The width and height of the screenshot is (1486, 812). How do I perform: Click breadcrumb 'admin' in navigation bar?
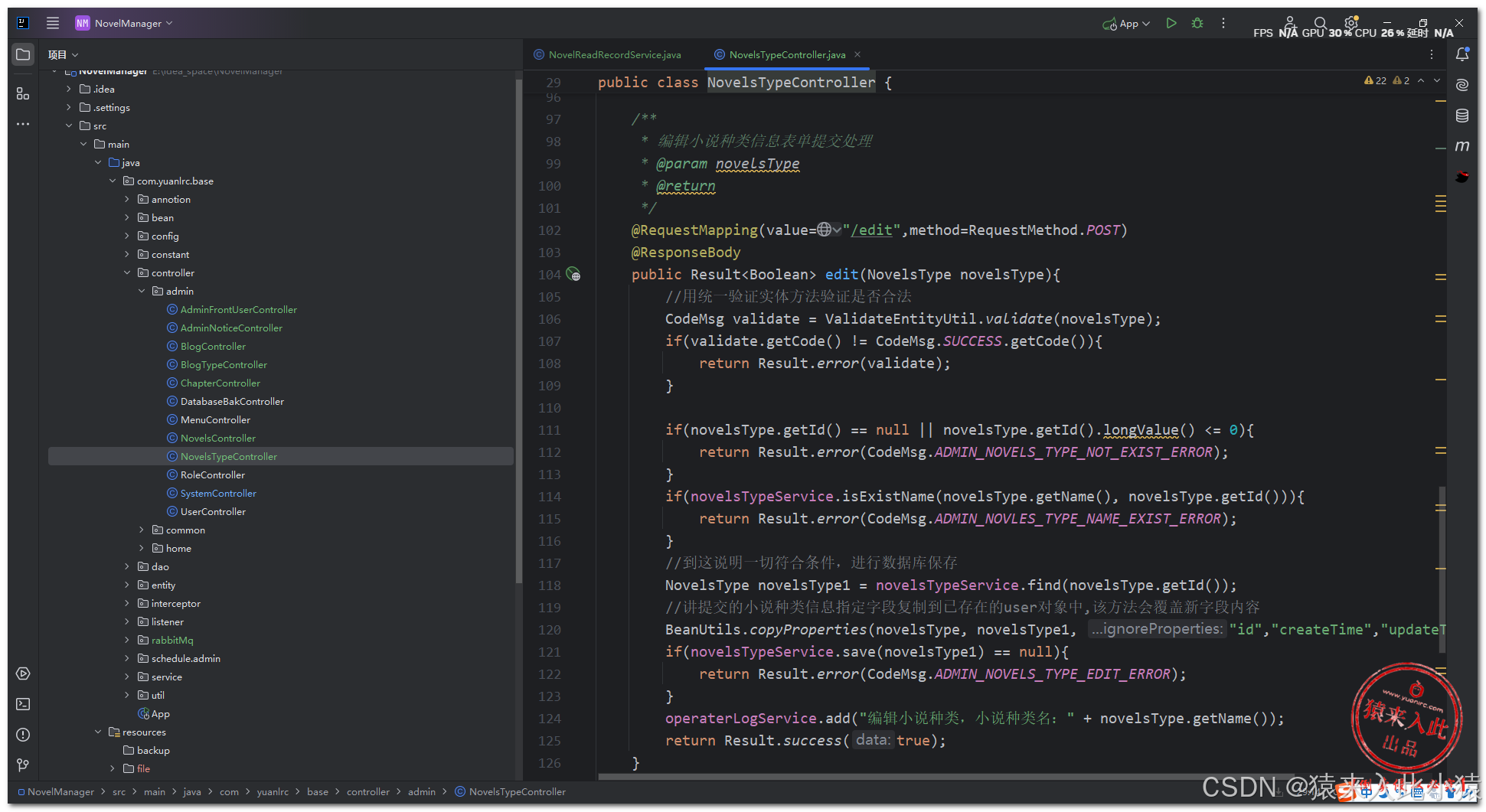(421, 791)
